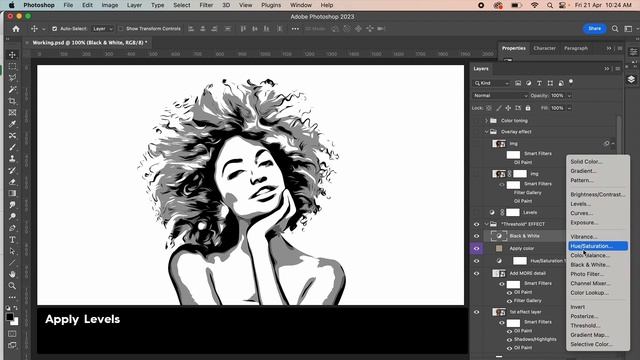640x360 pixels.
Task: Select the Horizontal Type tool
Action: tap(12, 240)
